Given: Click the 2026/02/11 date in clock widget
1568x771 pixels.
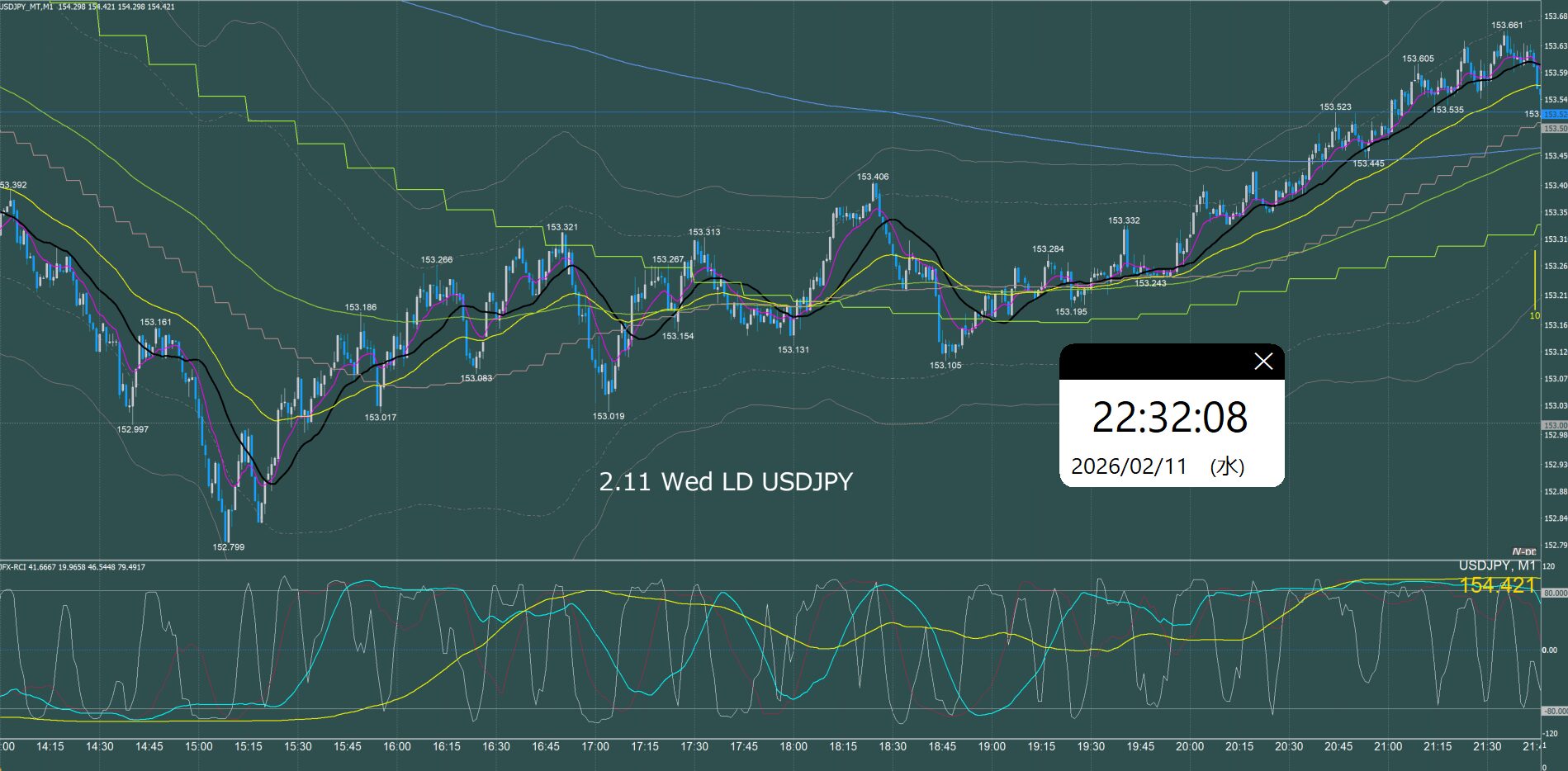Looking at the screenshot, I should tap(1128, 466).
